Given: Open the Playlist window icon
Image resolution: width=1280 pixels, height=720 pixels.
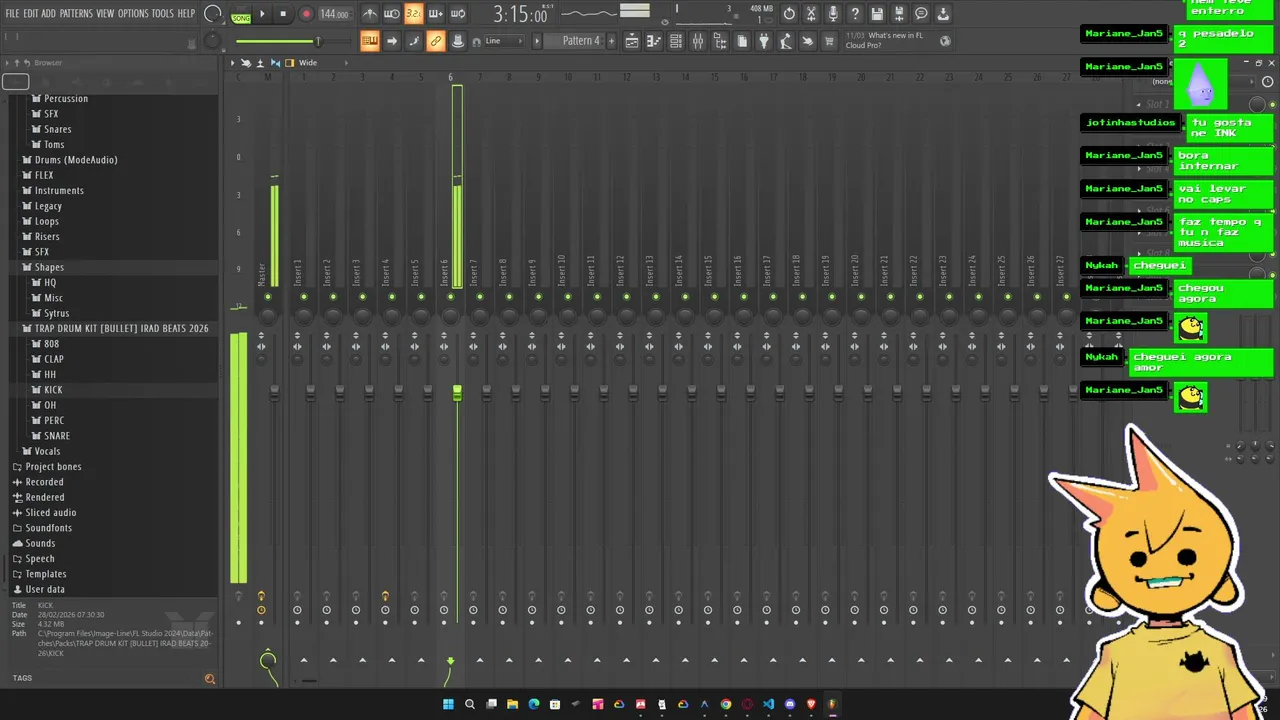Looking at the screenshot, I should pyautogui.click(x=632, y=41).
